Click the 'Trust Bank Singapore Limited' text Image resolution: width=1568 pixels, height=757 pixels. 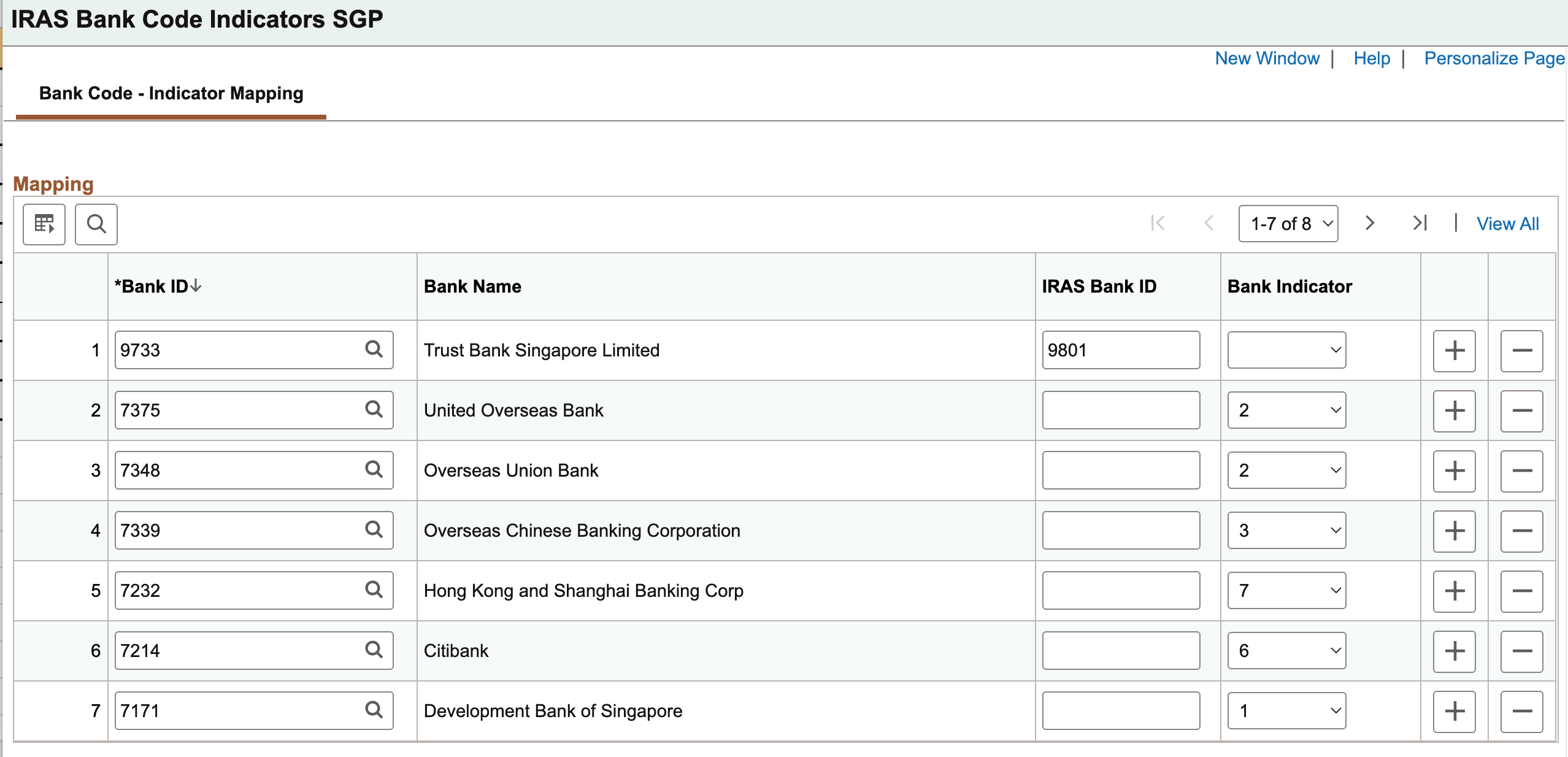(x=542, y=350)
